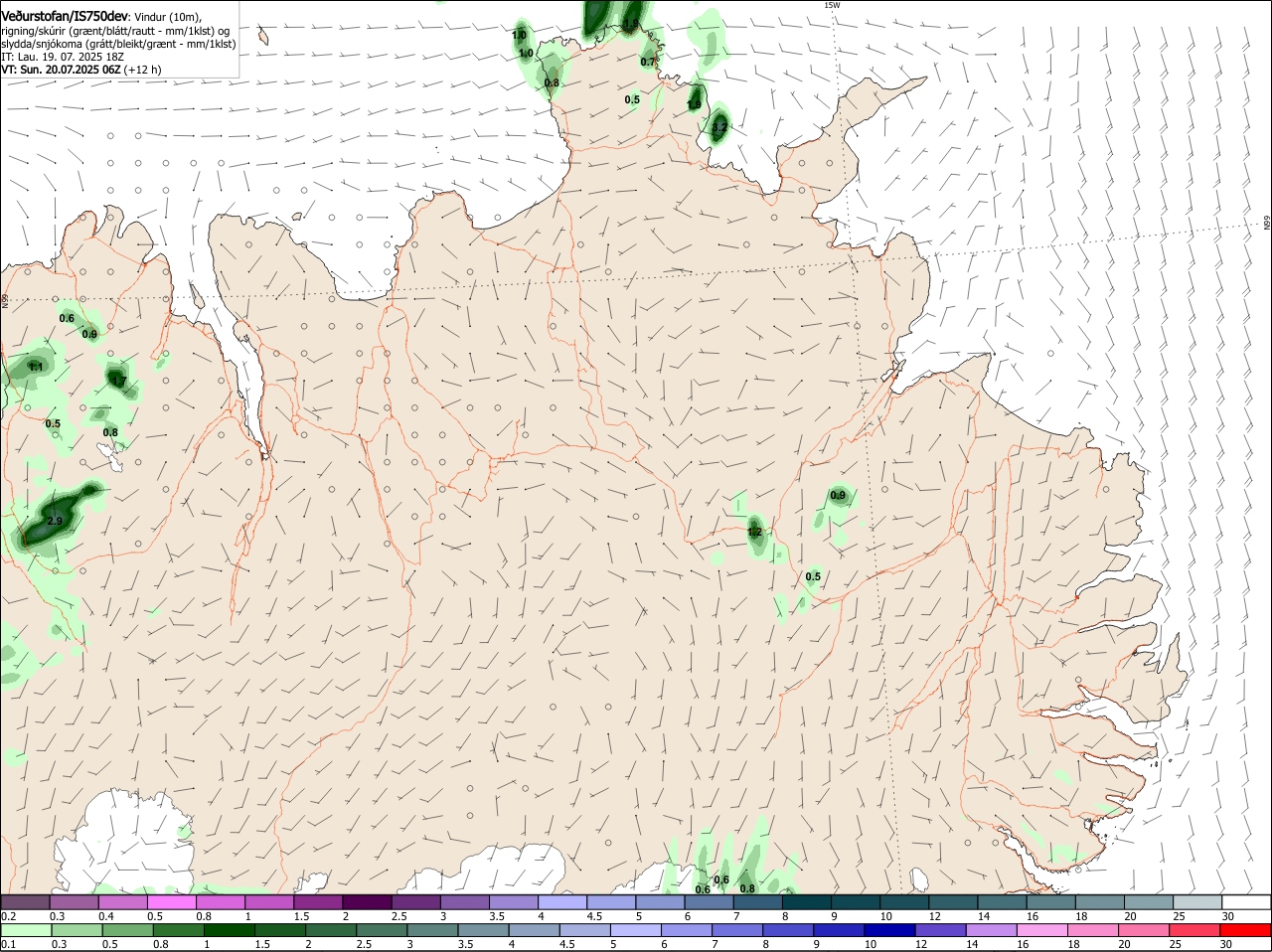The height and width of the screenshot is (952, 1272).
Task: Click the dark purple swatch labeled 2 in the upper legend row
Action: [369, 902]
